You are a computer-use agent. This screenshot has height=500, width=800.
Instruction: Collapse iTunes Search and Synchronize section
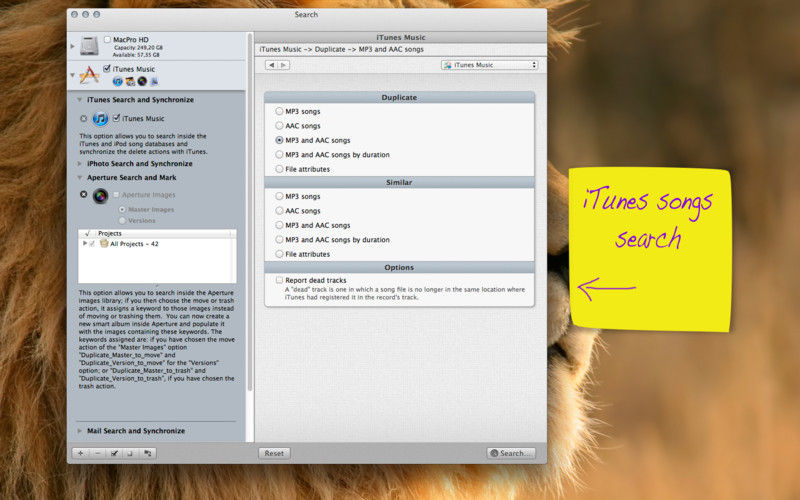80,100
